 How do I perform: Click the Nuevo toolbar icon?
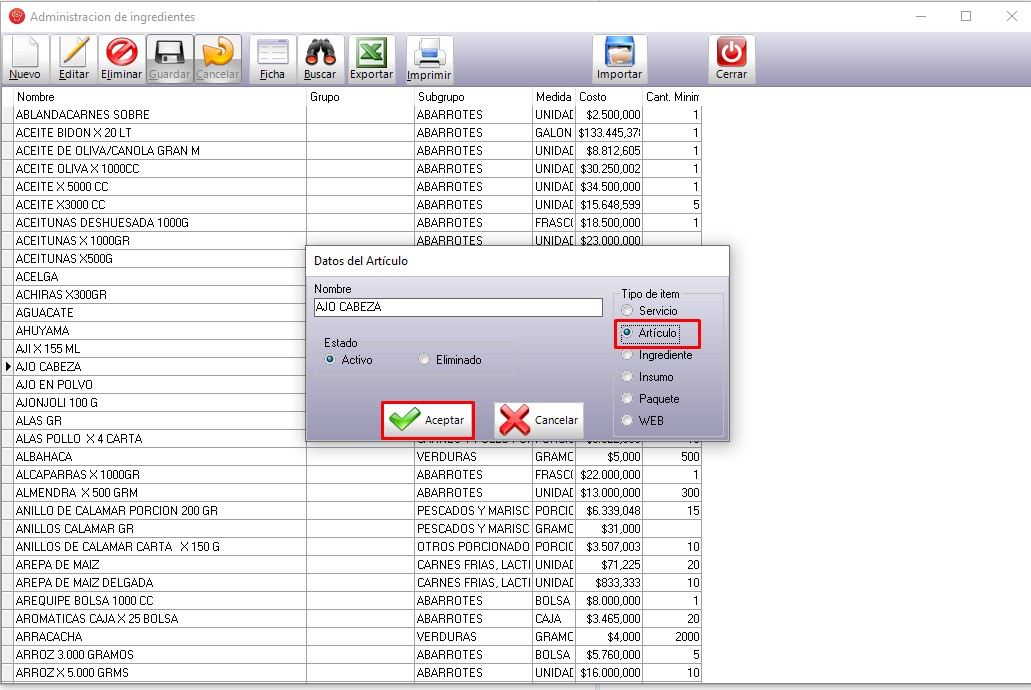click(x=25, y=58)
